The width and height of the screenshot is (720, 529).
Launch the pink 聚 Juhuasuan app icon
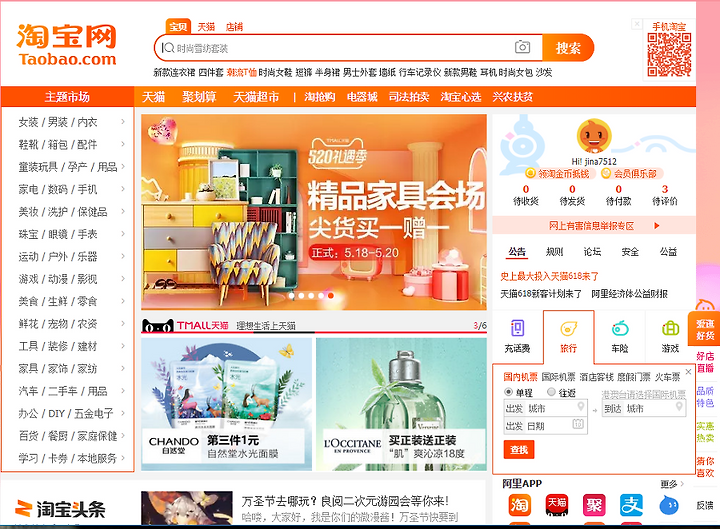coord(594,505)
